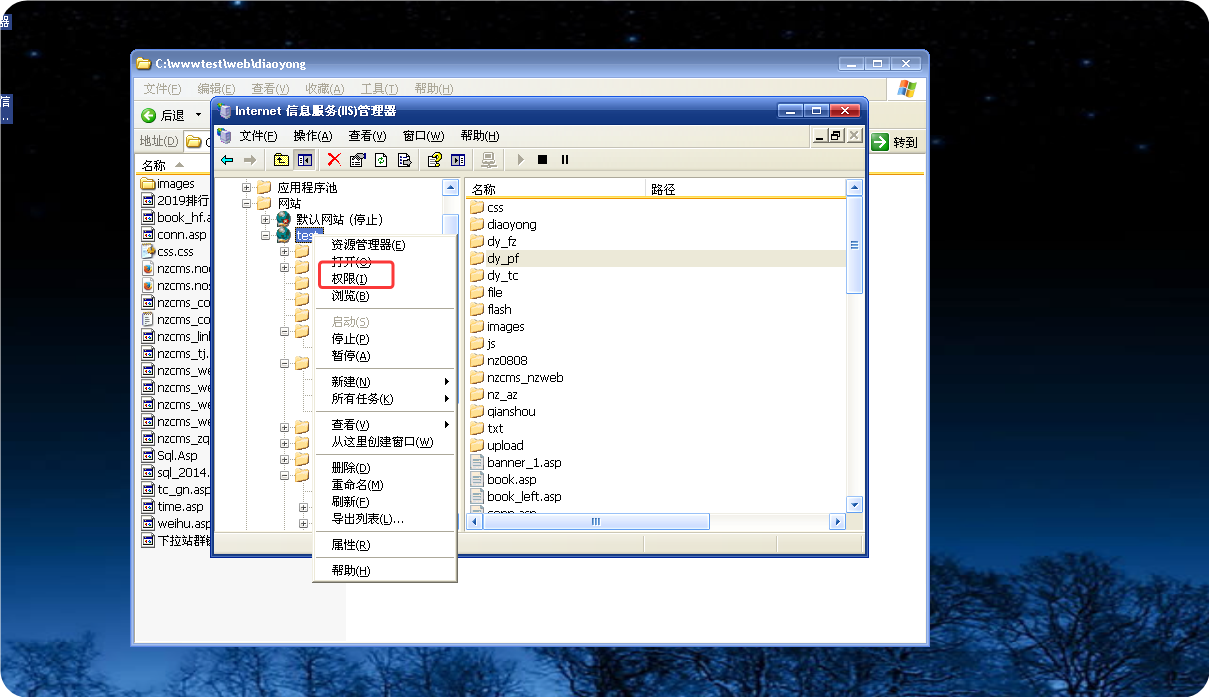Click the 名称 column header in IIS list
This screenshot has height=697, width=1209.
click(x=556, y=188)
